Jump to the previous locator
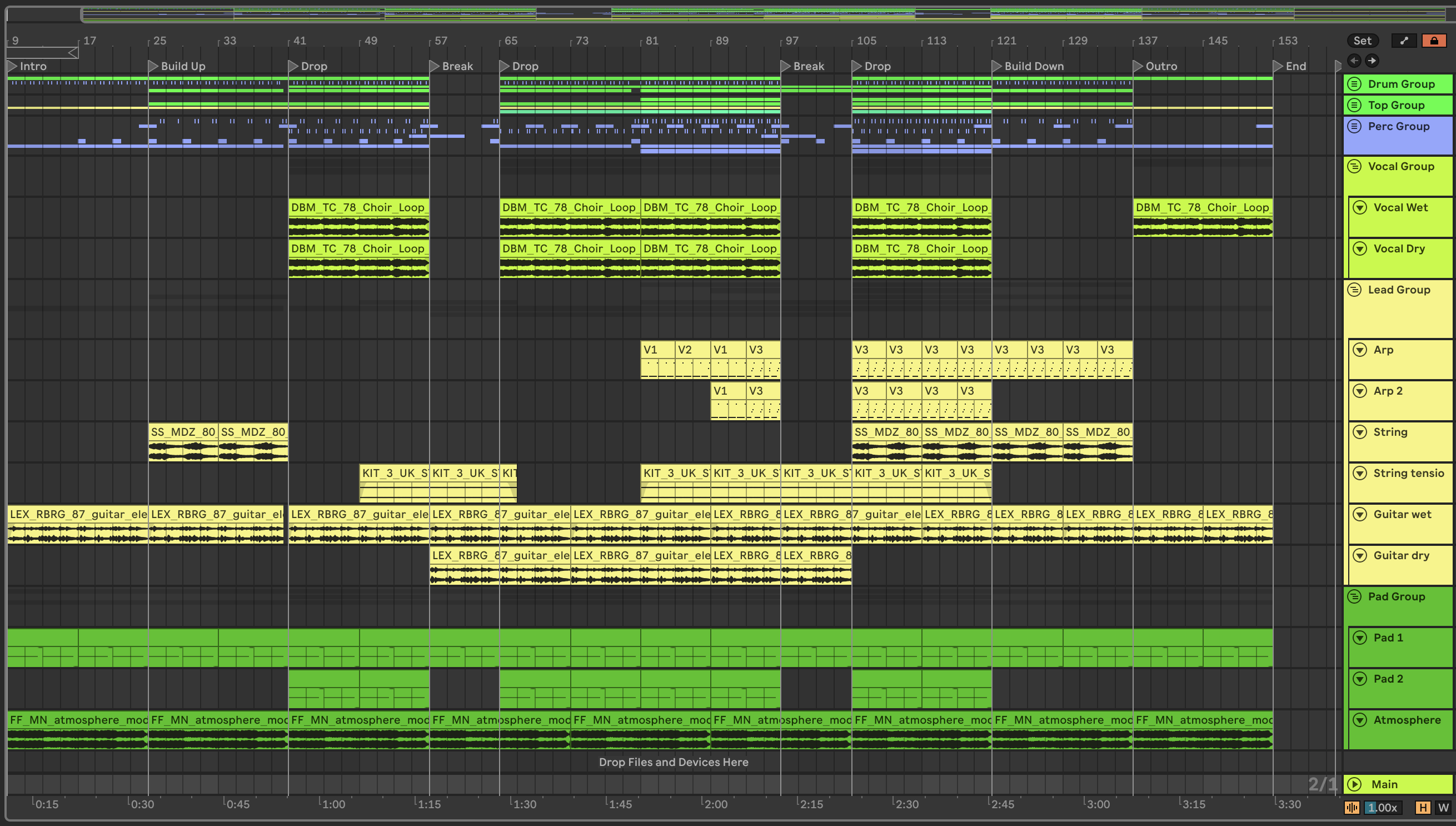The image size is (1456, 826). pos(1354,60)
